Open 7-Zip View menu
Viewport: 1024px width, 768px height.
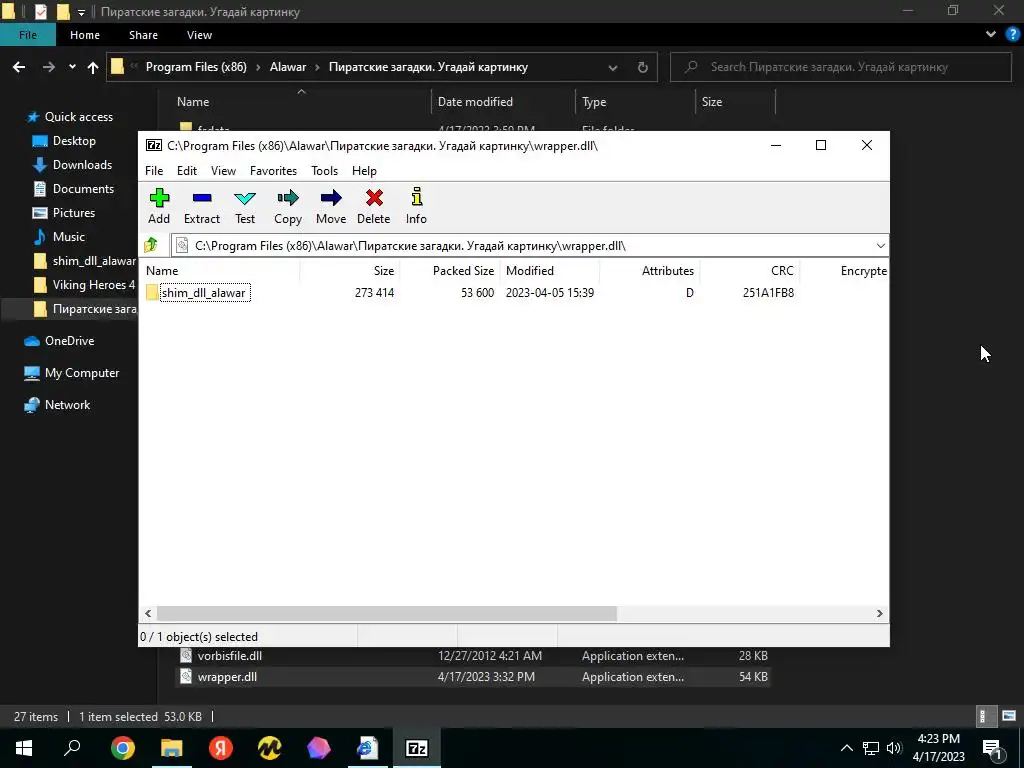tap(223, 170)
